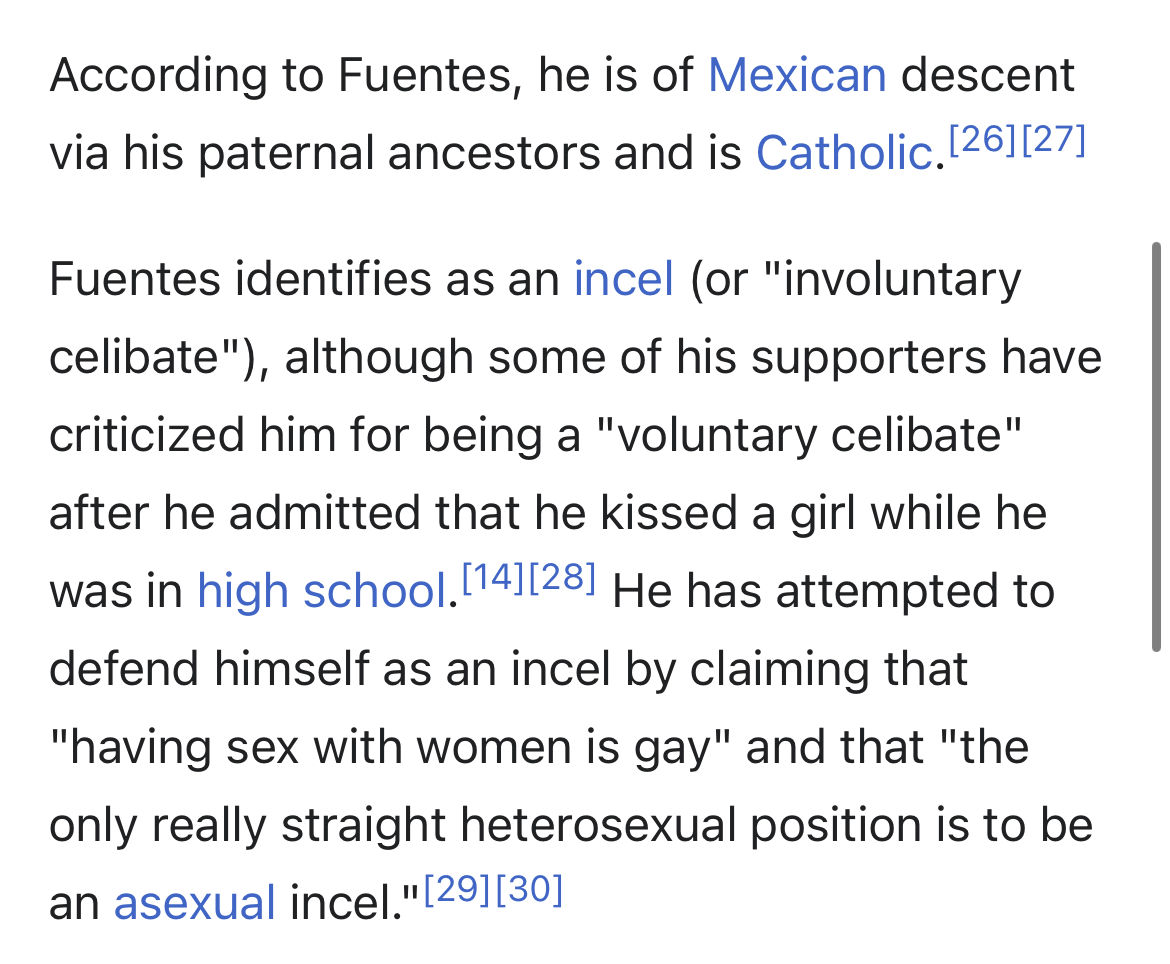Follow the incel article link
The image size is (1170, 964).
(624, 279)
